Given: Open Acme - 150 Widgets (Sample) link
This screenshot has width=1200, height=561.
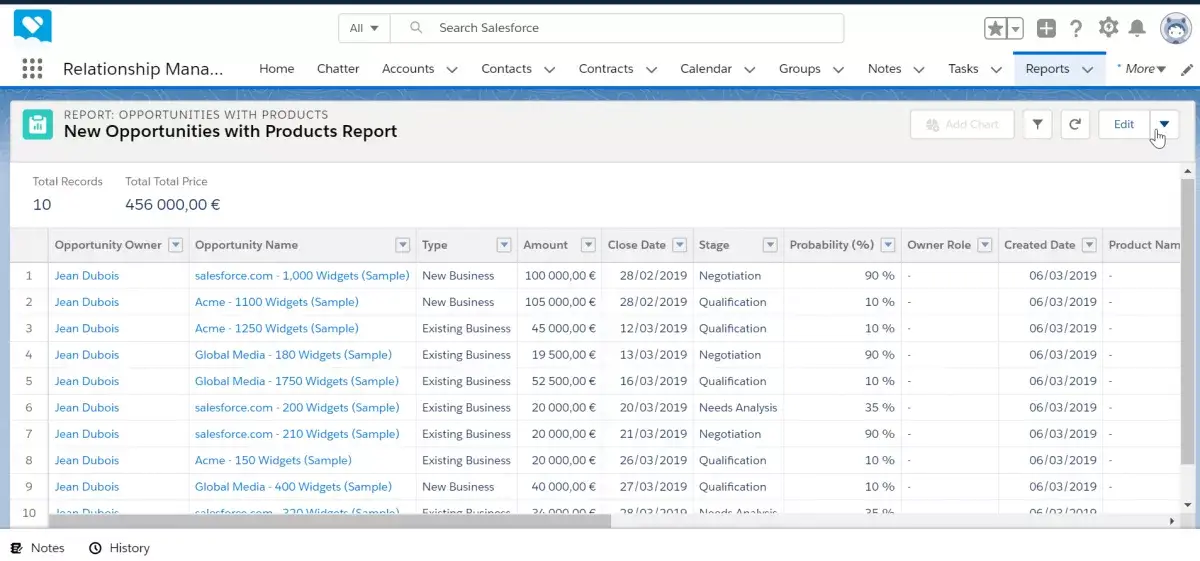Looking at the screenshot, I should pos(273,461).
